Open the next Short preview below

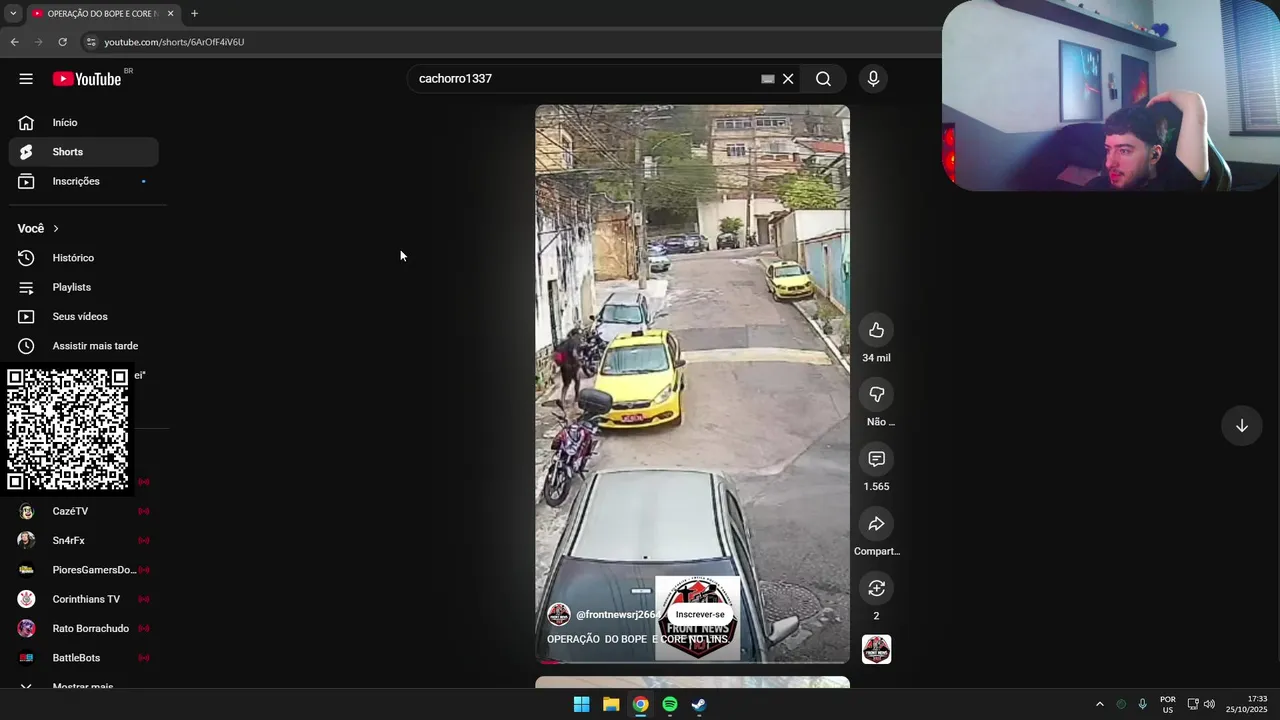coord(692,682)
